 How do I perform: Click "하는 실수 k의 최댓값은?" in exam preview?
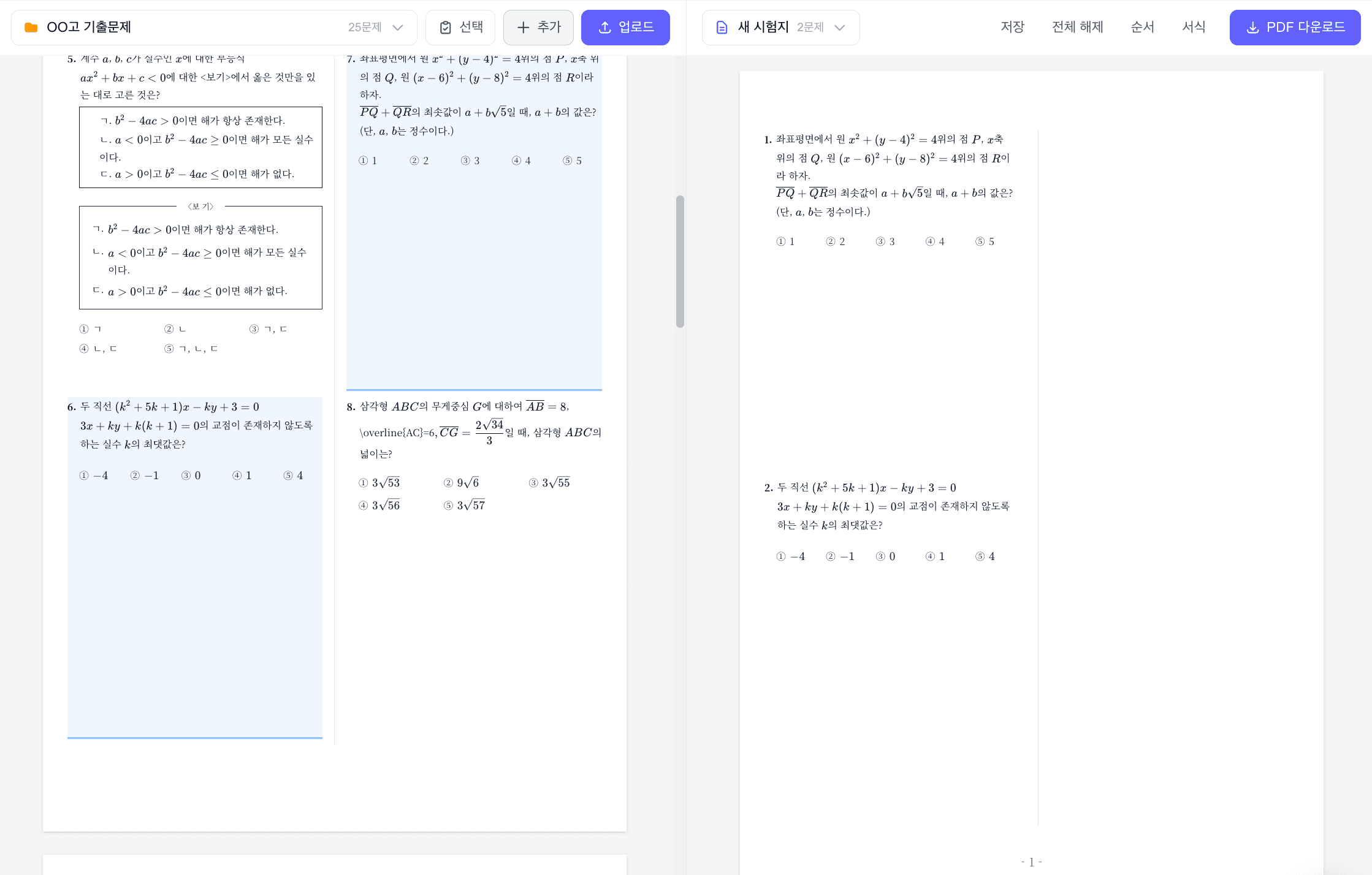[x=830, y=525]
